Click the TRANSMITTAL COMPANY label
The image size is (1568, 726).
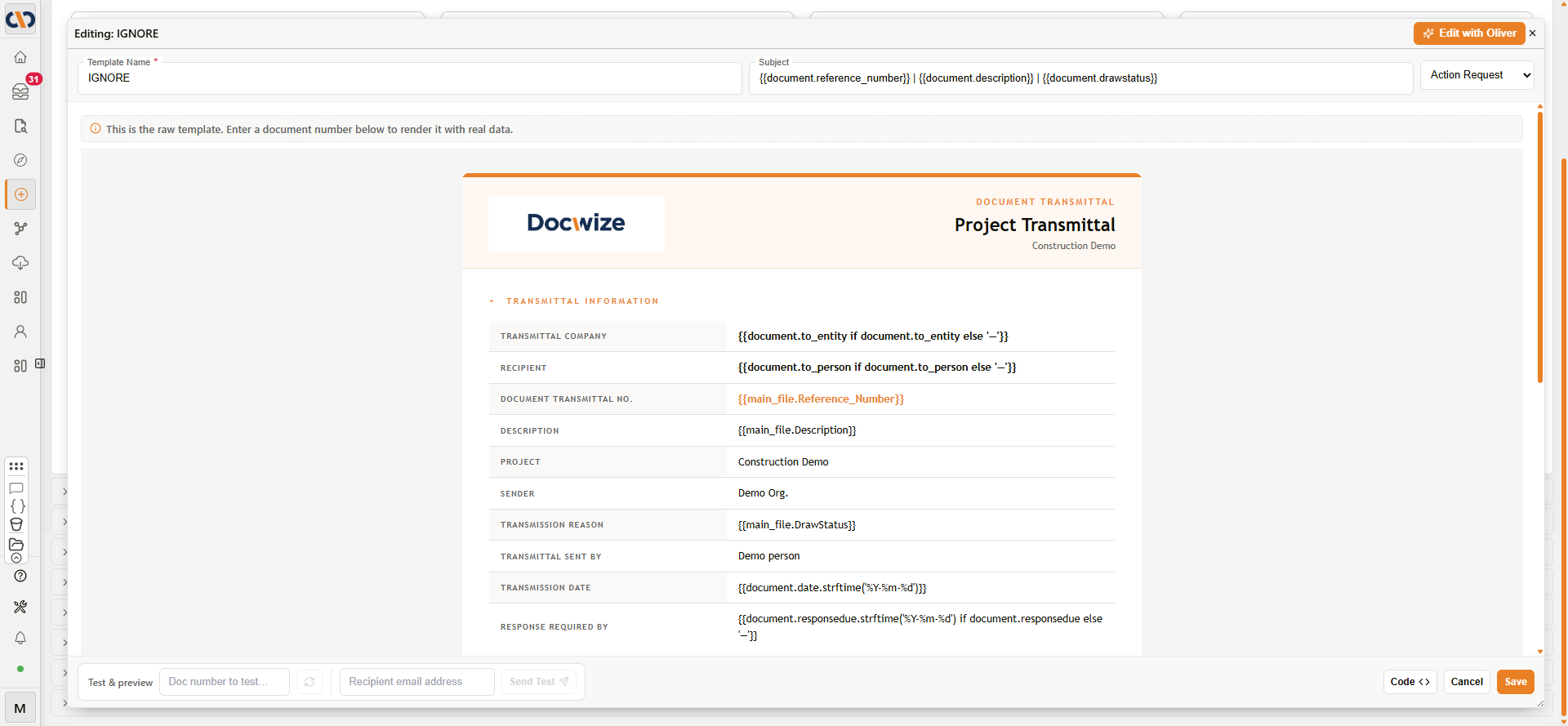[x=554, y=336]
